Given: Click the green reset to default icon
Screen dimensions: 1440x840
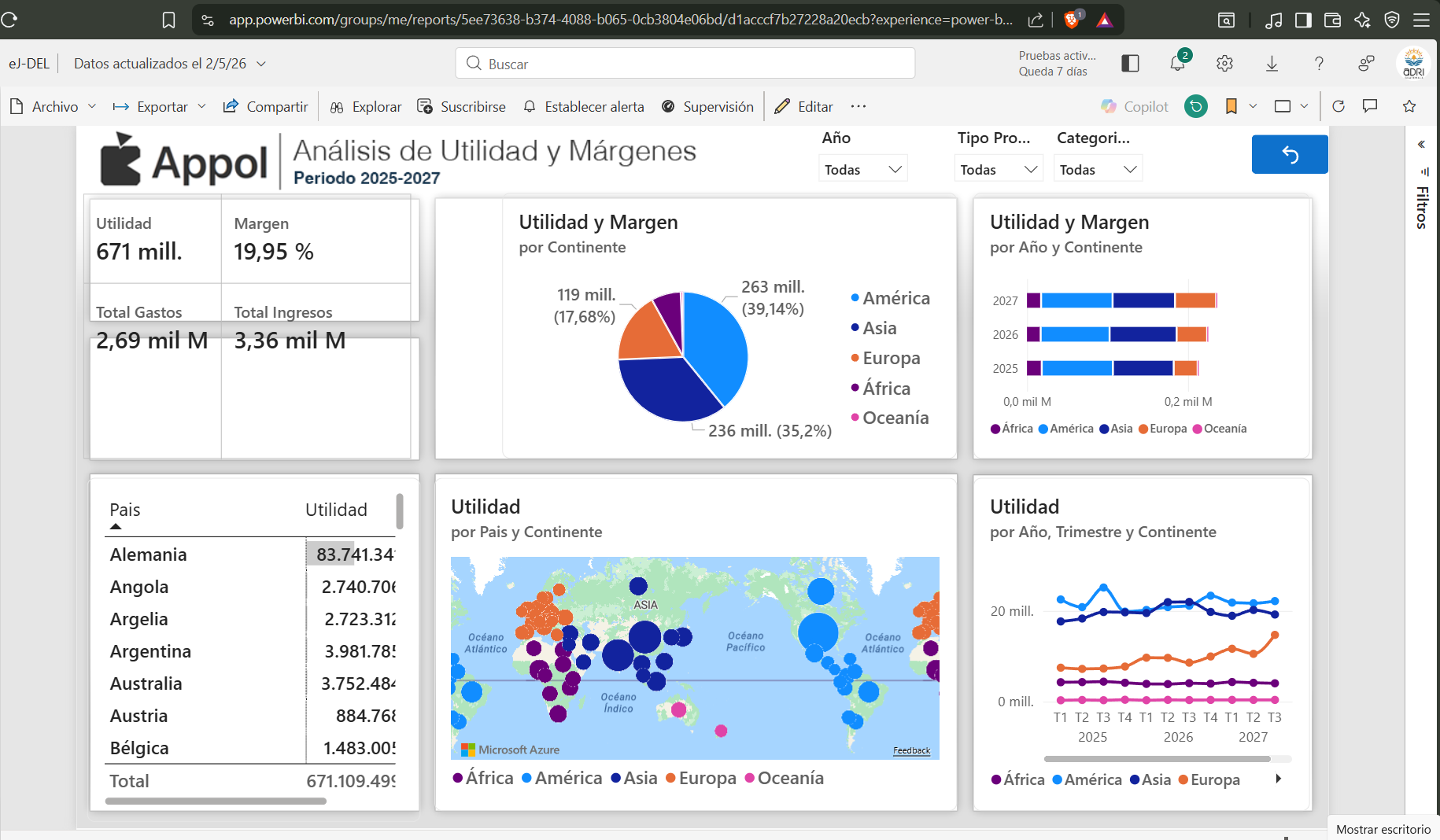Looking at the screenshot, I should pyautogui.click(x=1196, y=106).
